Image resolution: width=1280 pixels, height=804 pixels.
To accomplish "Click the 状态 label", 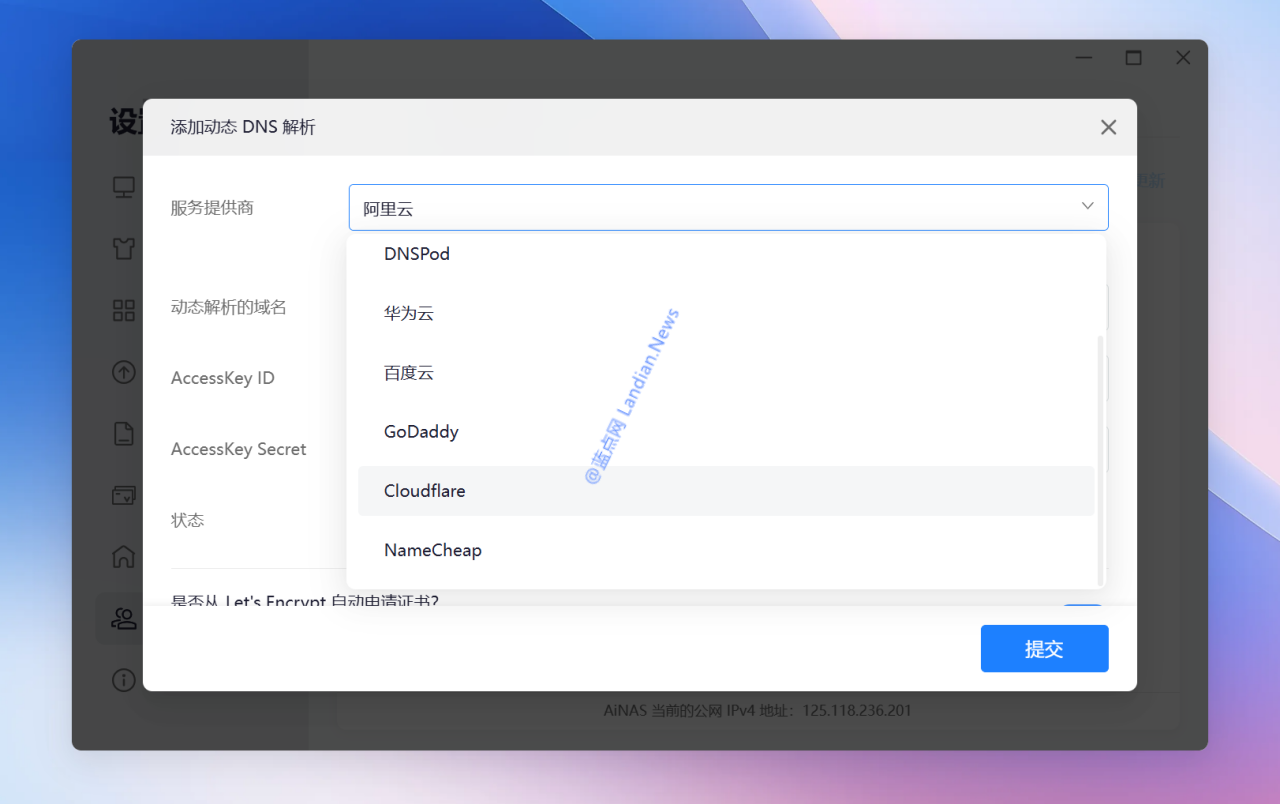I will point(188,520).
